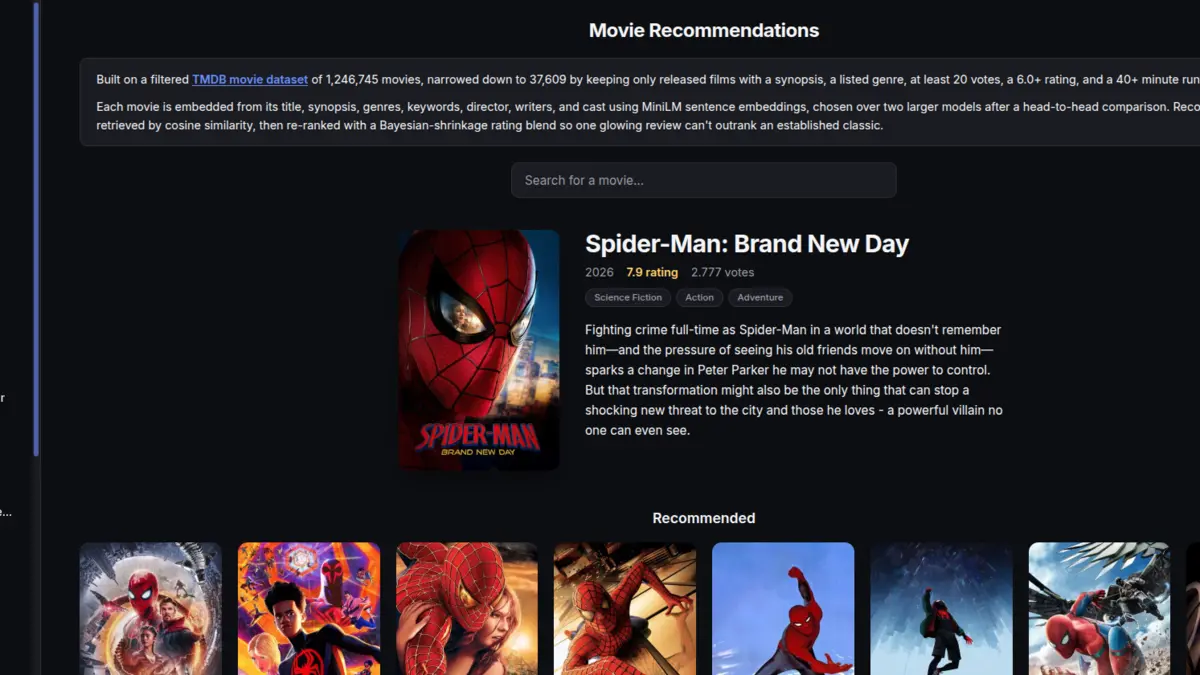1200x675 pixels.
Task: Click the left sidebar vertical scrollbar
Action: click(37, 228)
